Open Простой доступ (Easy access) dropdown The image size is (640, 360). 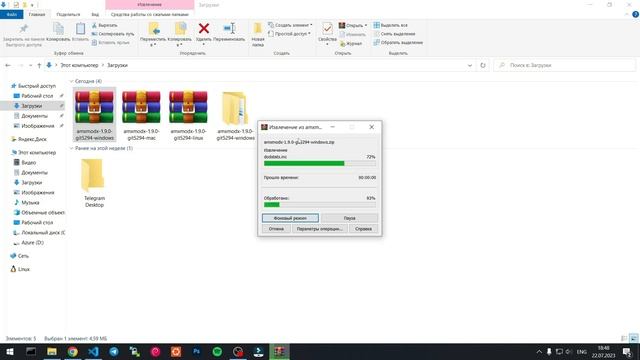click(x=289, y=34)
